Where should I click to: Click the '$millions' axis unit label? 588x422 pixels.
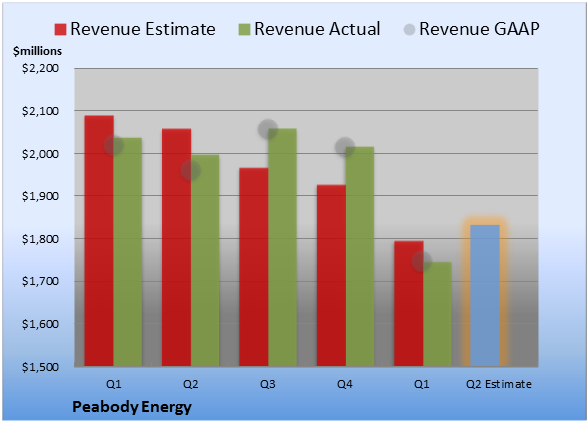click(x=38, y=51)
